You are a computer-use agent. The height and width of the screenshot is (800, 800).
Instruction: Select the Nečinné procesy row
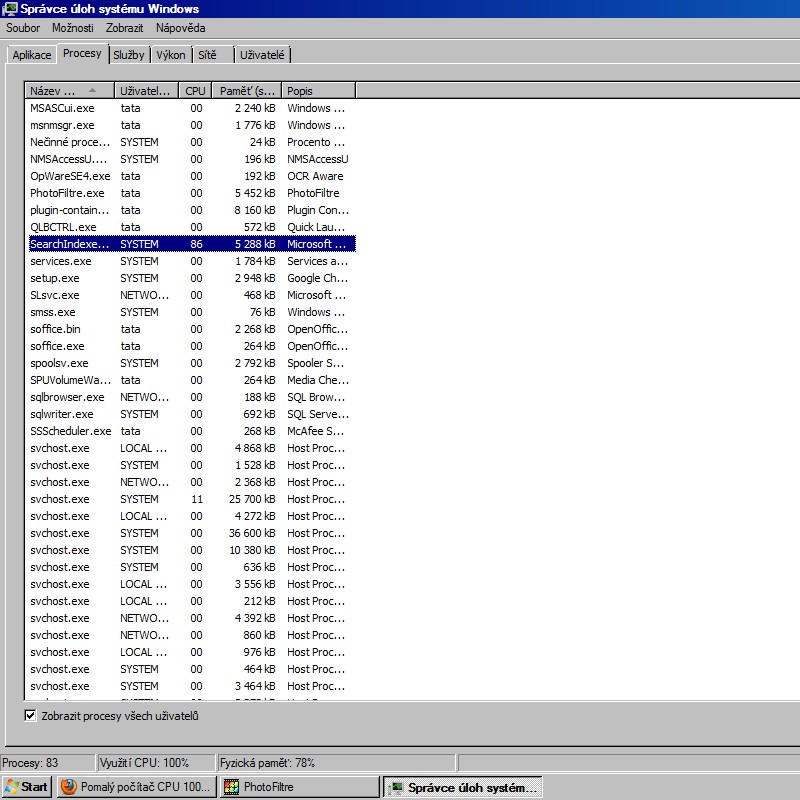point(192,142)
